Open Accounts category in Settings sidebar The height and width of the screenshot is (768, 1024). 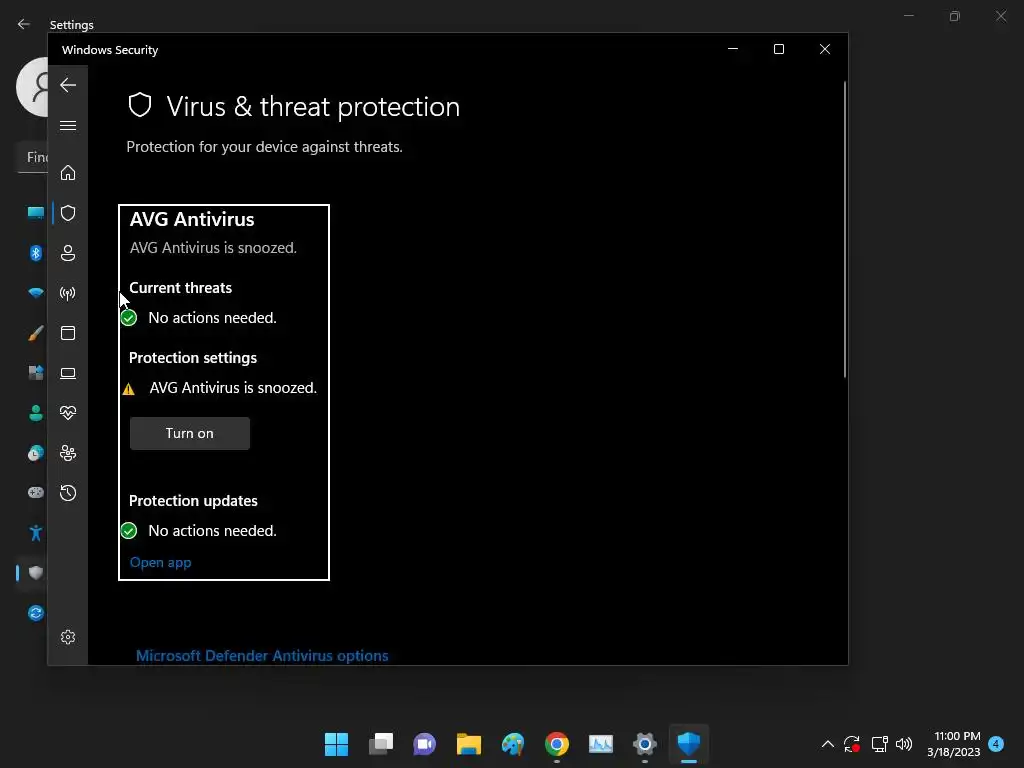click(35, 413)
